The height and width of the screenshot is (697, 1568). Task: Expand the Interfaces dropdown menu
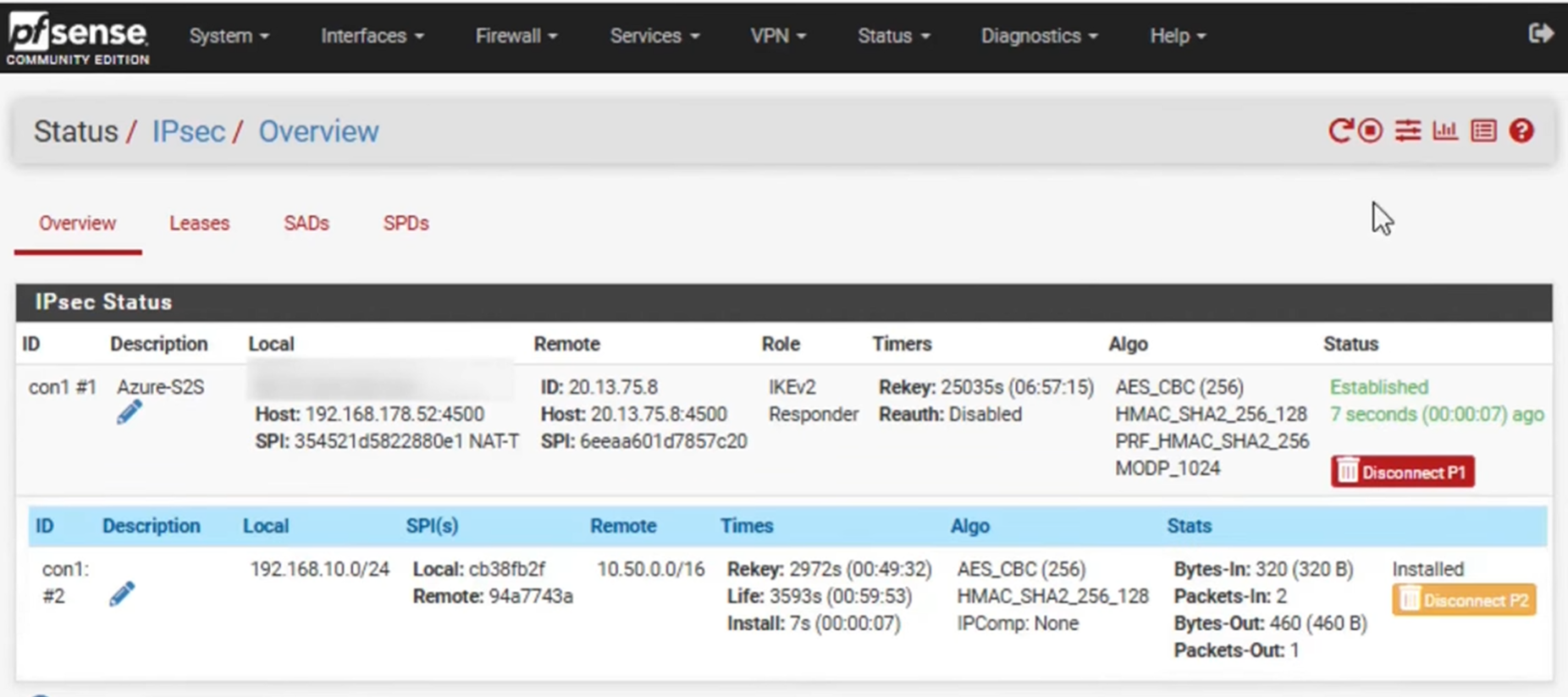(372, 36)
